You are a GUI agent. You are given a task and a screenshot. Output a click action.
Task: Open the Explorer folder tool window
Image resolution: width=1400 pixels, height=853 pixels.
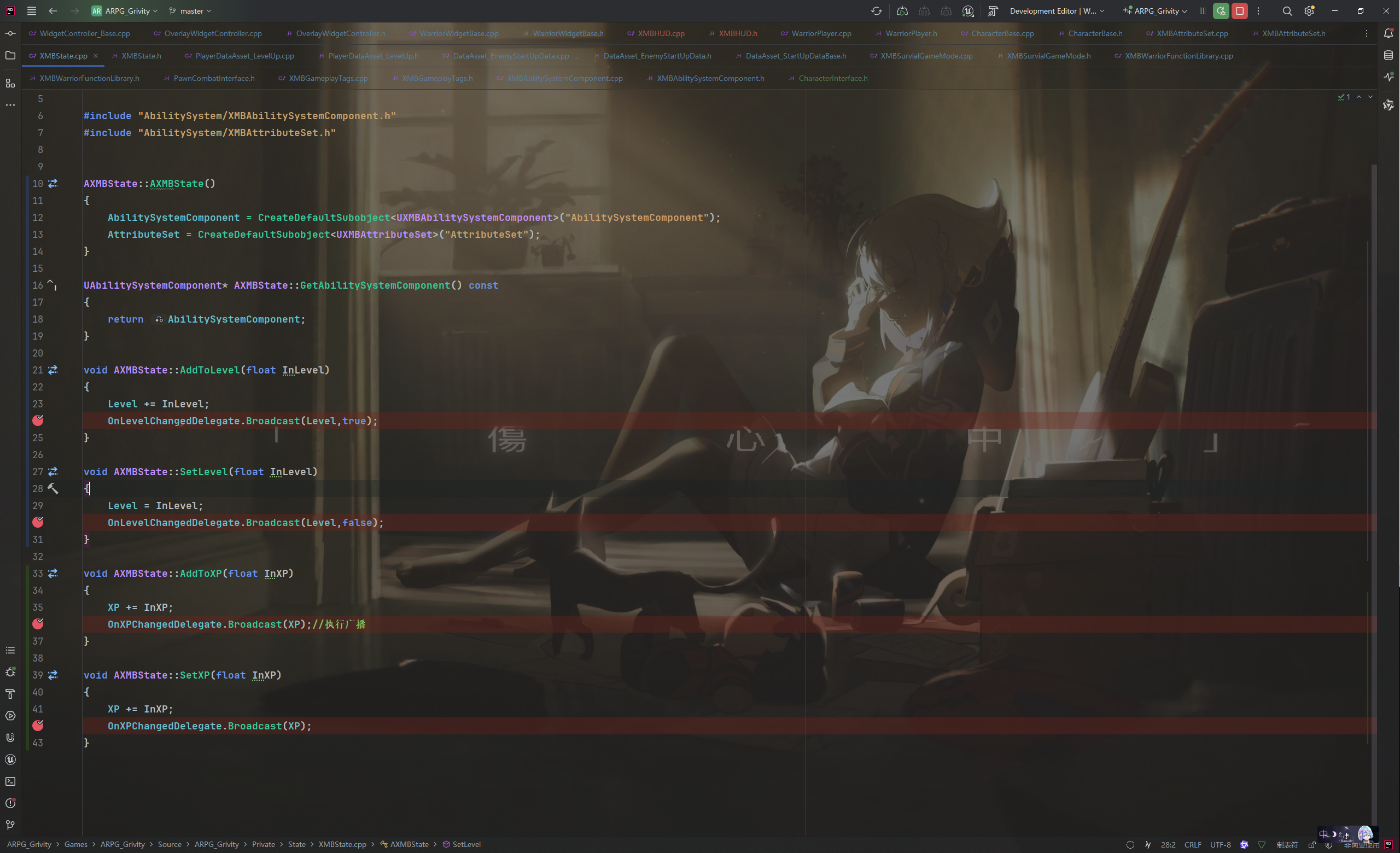pos(10,56)
